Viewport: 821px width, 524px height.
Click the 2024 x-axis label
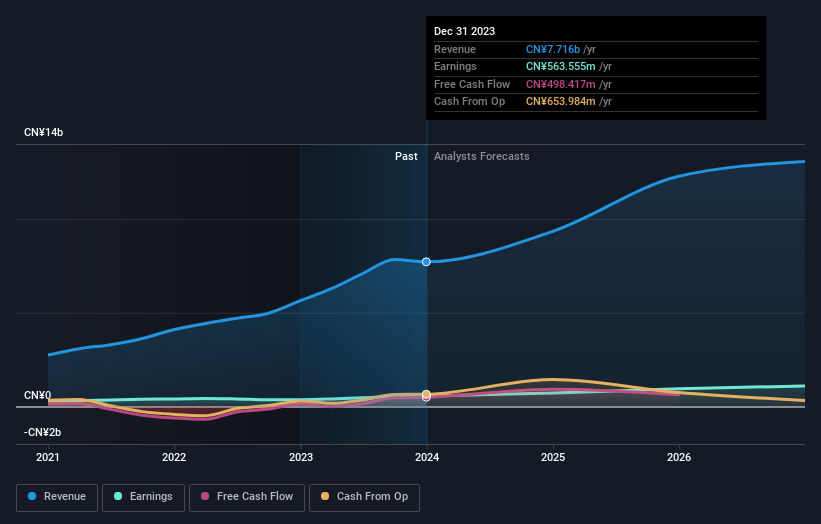427,458
